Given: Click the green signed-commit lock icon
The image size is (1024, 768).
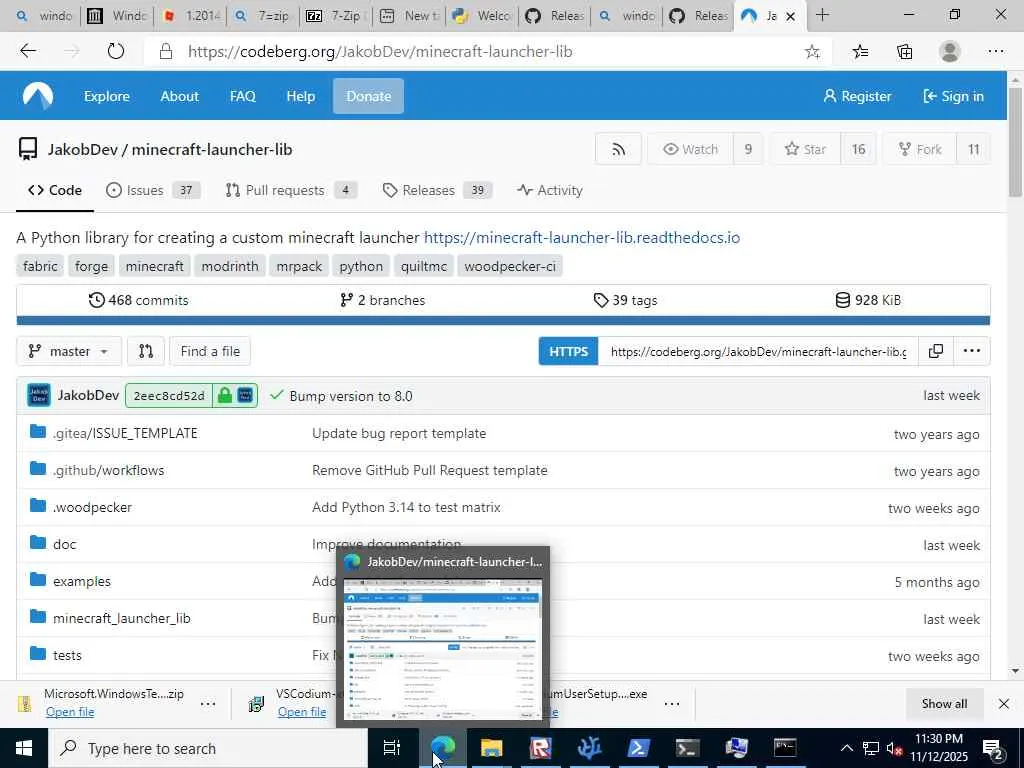Looking at the screenshot, I should coord(225,396).
